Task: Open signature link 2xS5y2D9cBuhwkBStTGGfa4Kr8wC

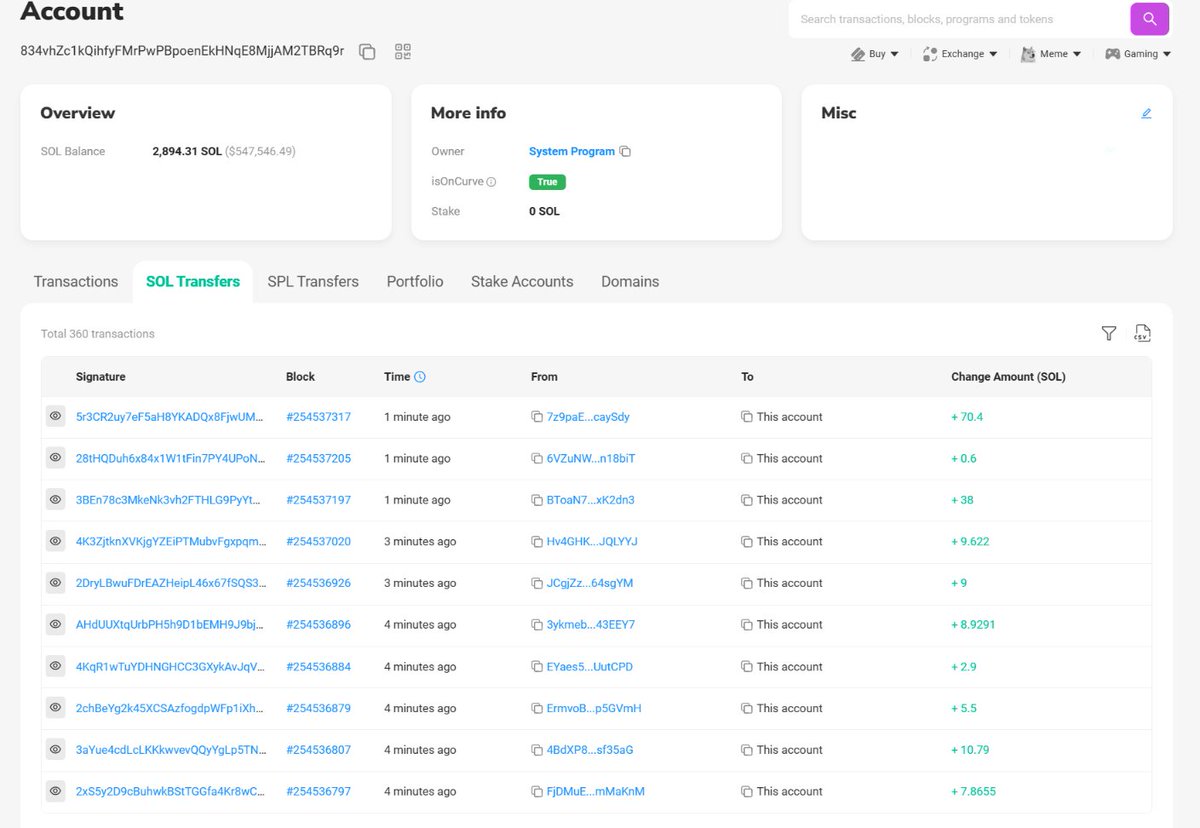Action: [170, 792]
